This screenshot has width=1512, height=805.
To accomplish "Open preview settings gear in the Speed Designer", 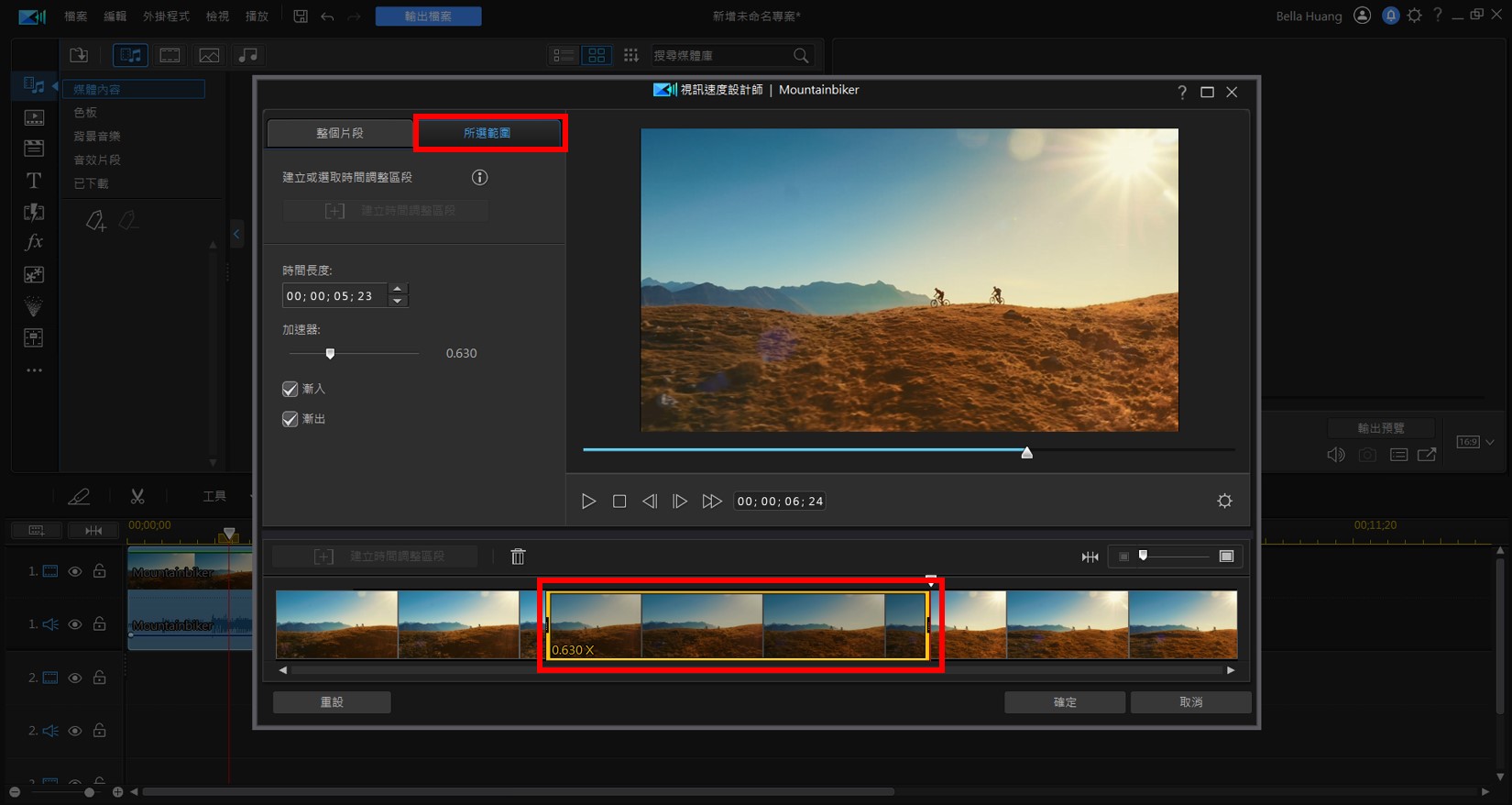I will point(1224,501).
